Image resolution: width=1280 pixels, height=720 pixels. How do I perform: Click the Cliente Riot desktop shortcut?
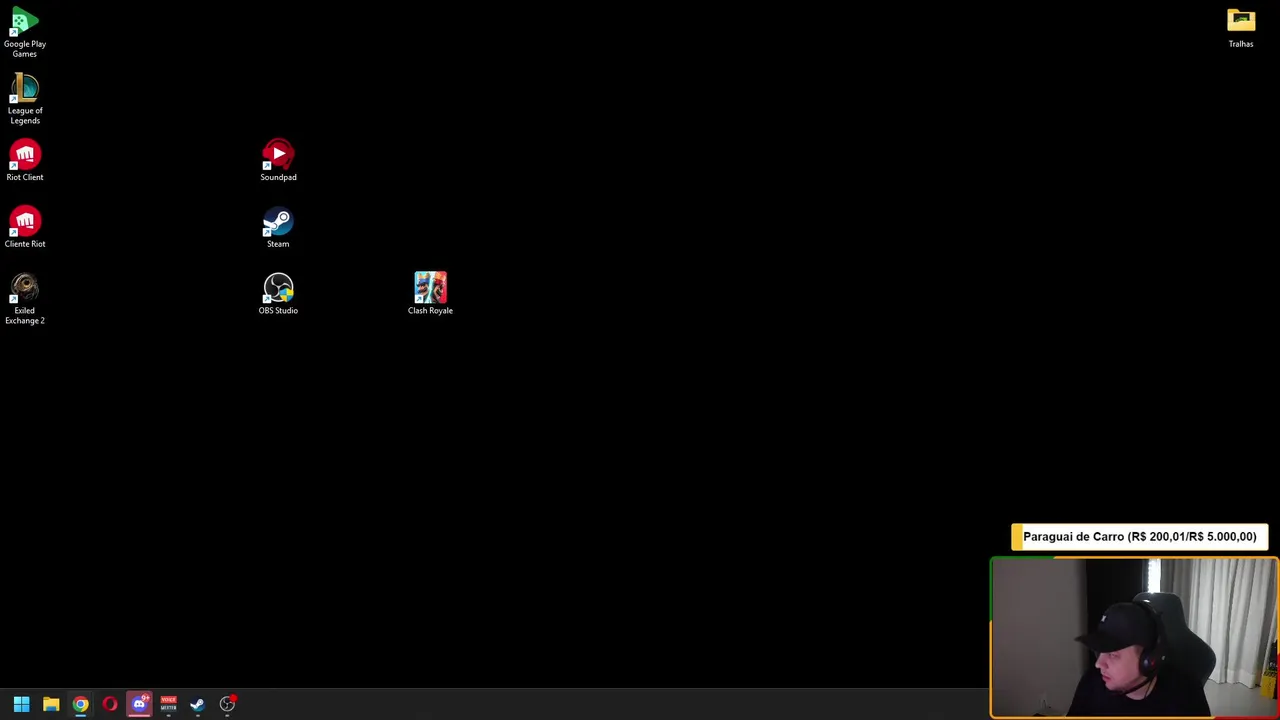(x=25, y=228)
